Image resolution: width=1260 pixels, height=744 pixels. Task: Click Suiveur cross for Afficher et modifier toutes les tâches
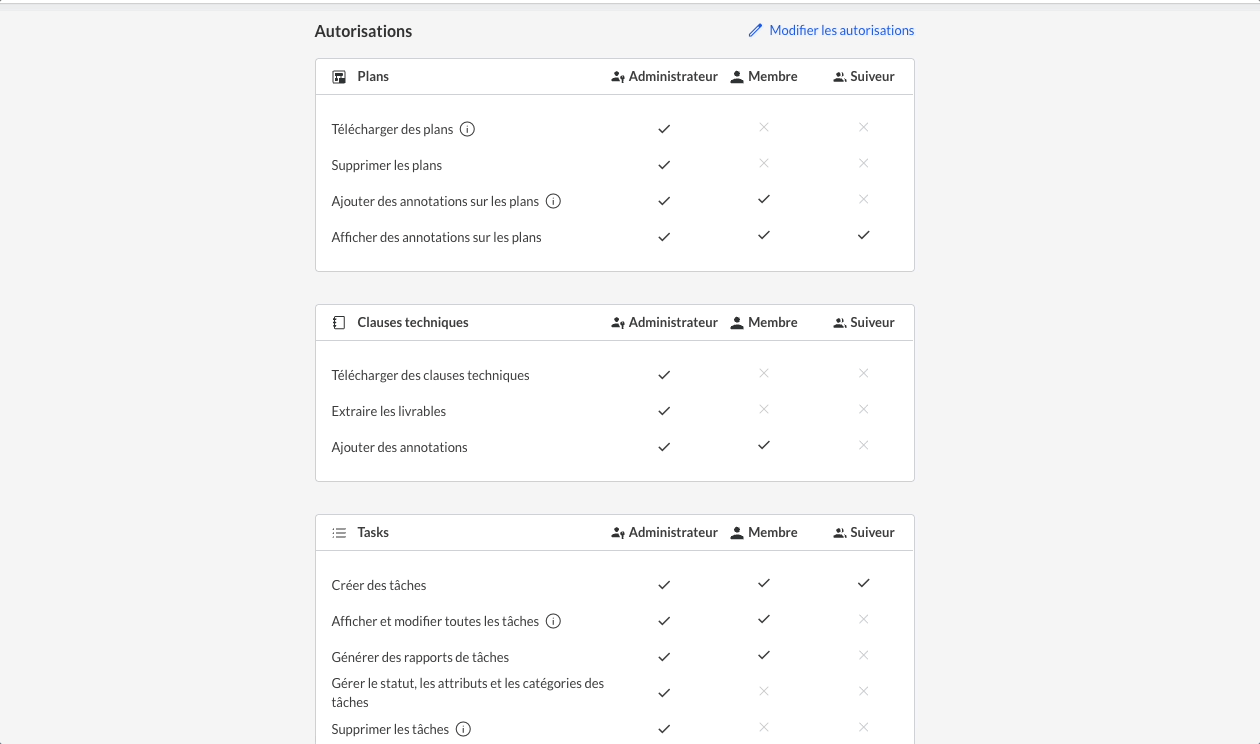[864, 619]
